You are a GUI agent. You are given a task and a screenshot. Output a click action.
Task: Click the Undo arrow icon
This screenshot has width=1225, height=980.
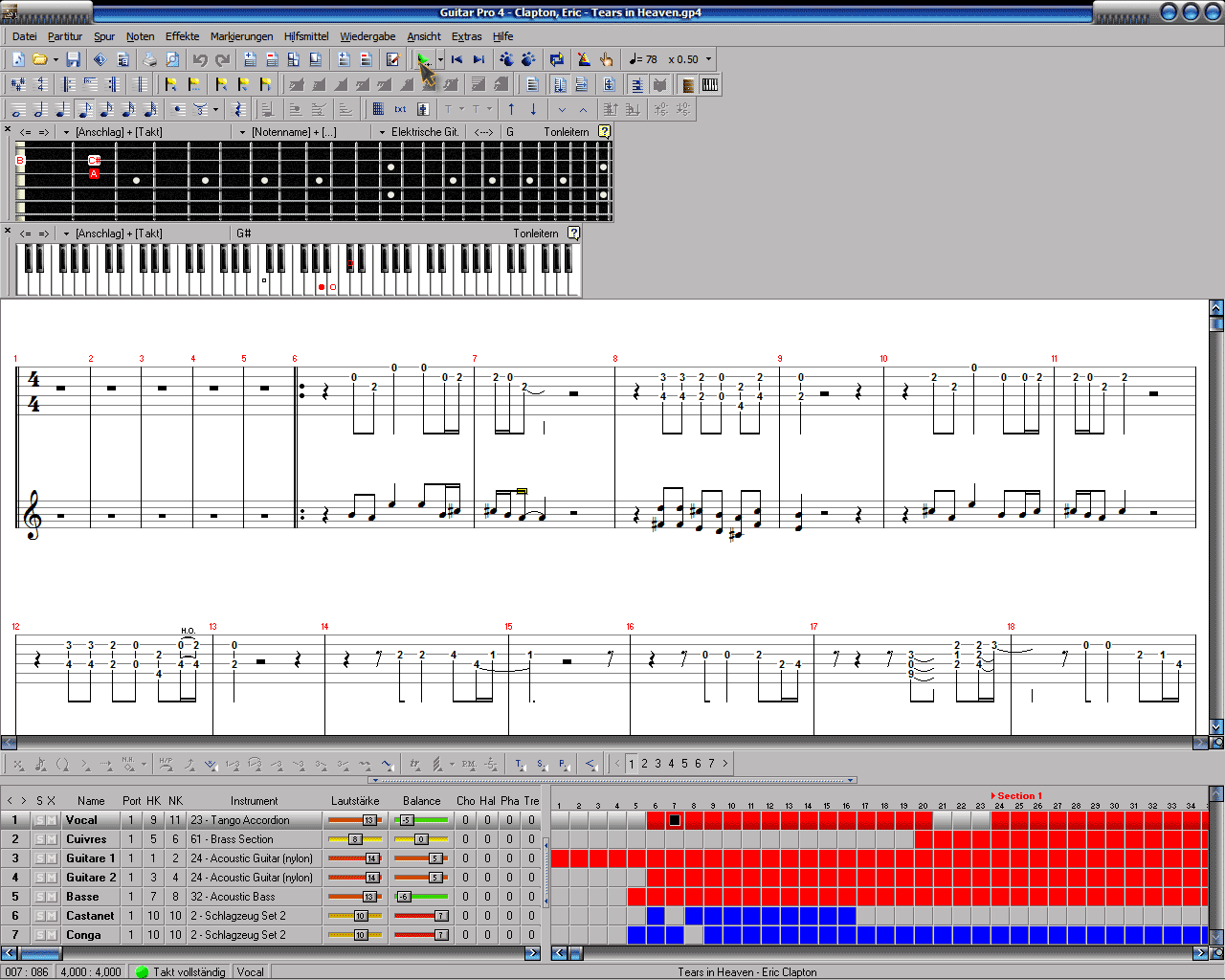pos(200,59)
